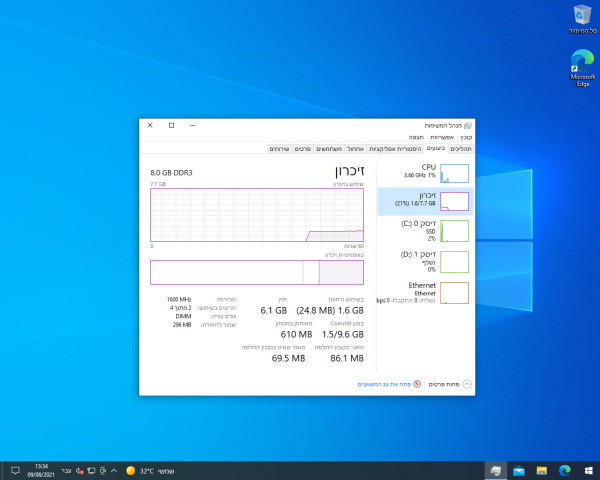Click the memory composition bar

tap(257, 273)
